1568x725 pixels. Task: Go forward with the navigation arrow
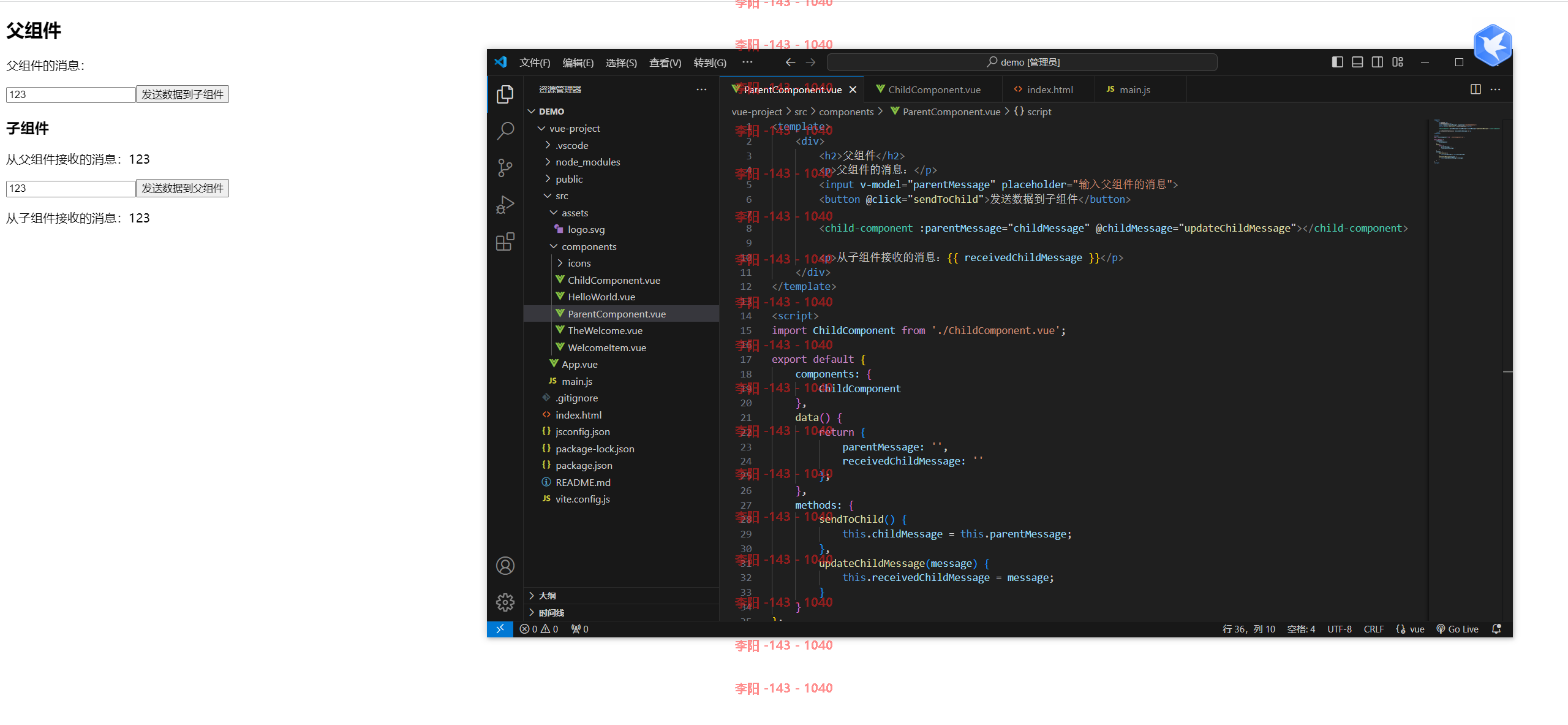[x=810, y=63]
